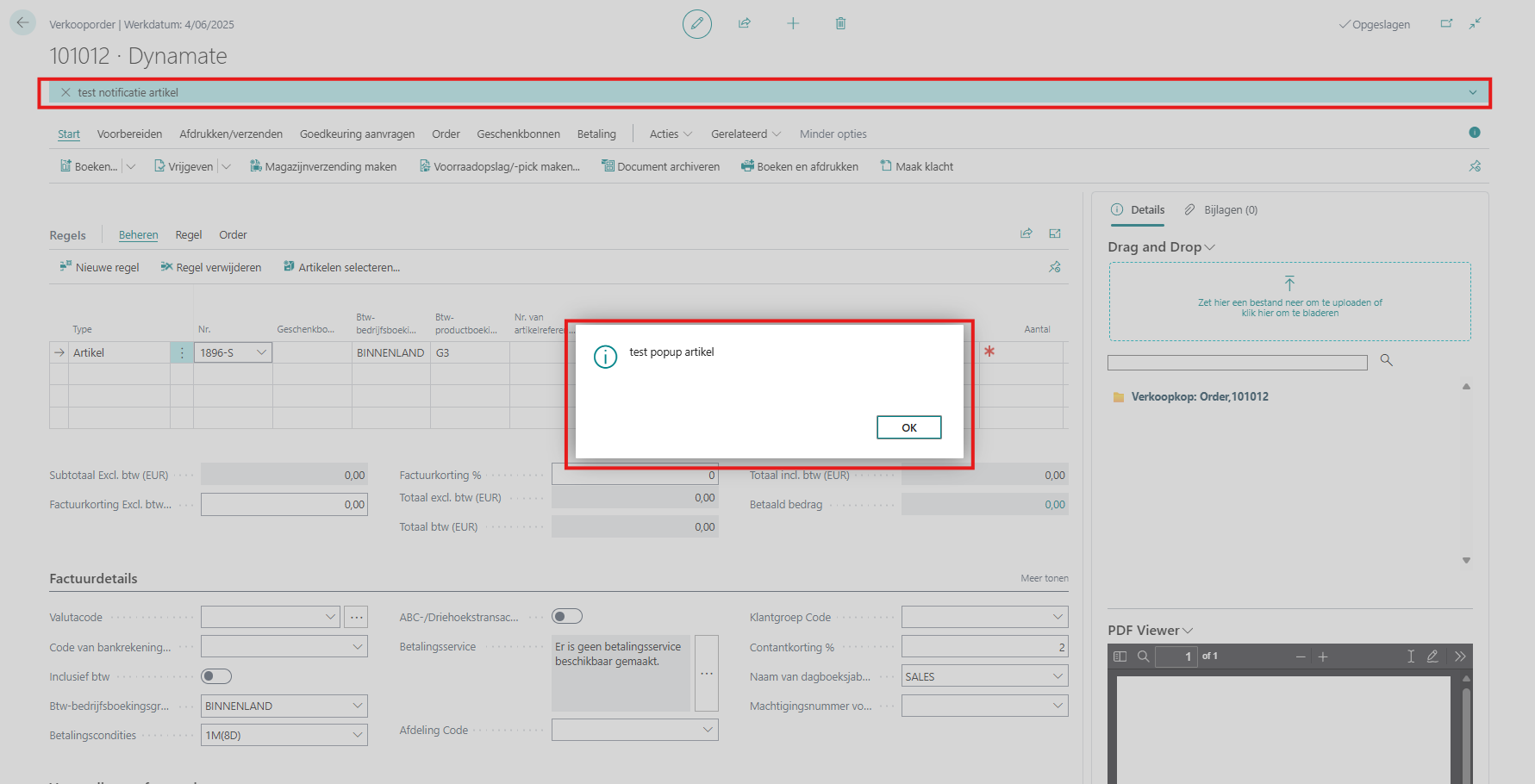Click the share icon in the page header
1535x784 pixels.
pyautogui.click(x=745, y=23)
